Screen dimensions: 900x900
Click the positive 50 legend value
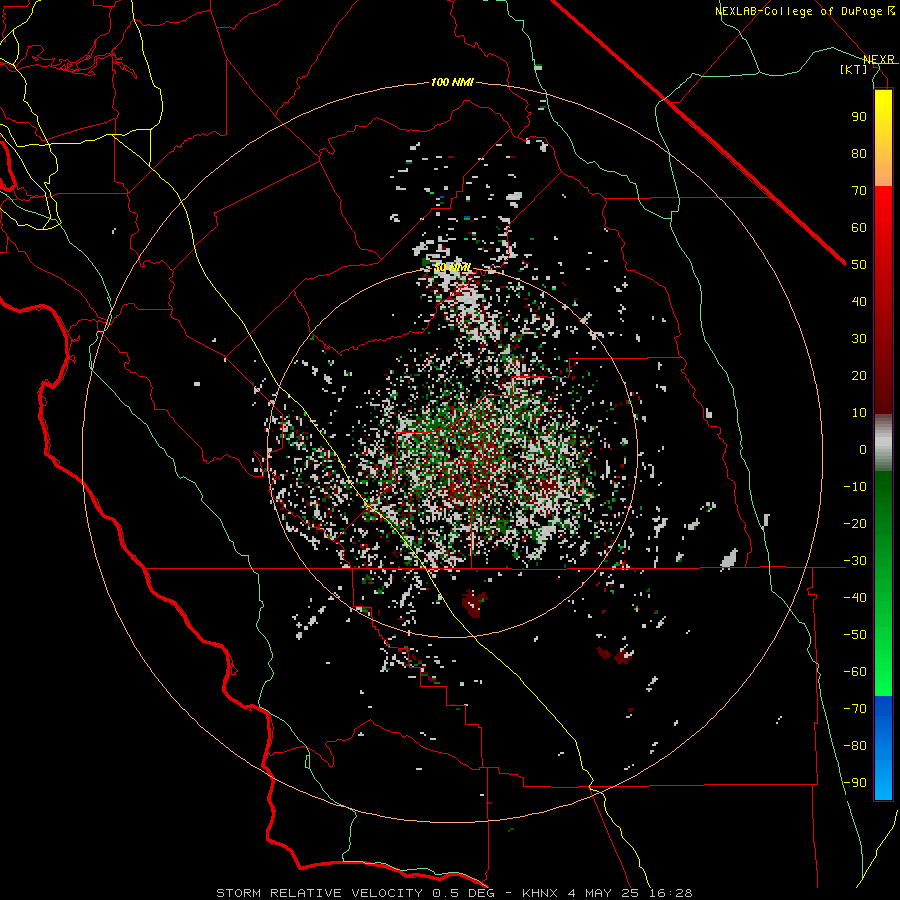[859, 265]
